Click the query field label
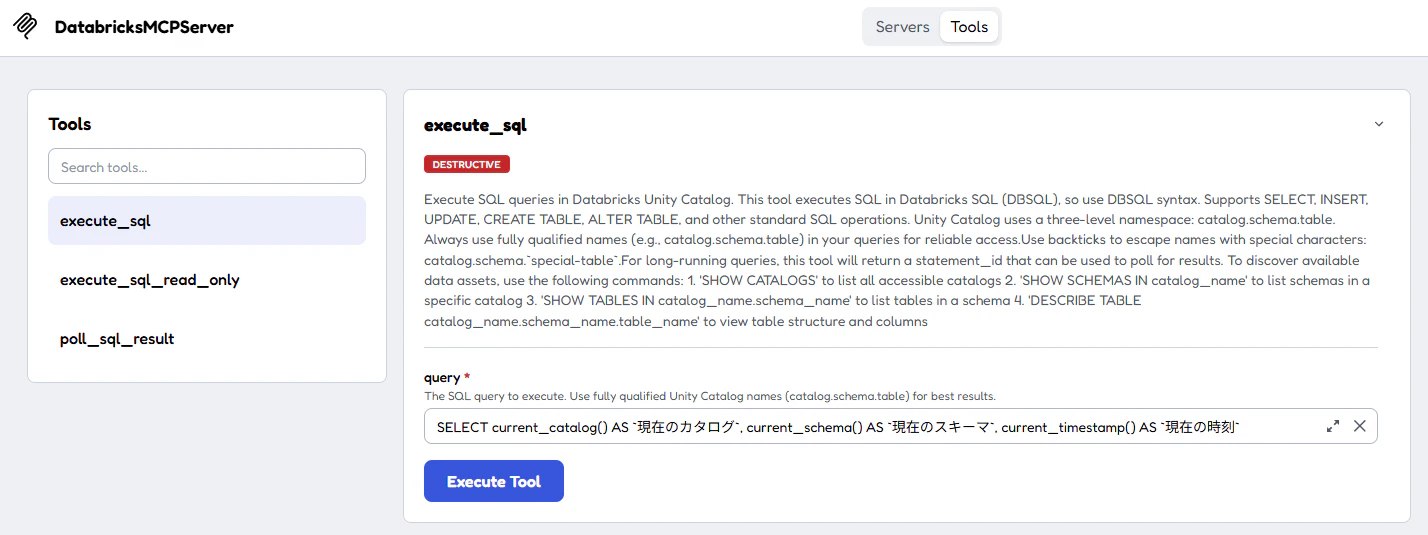The height and width of the screenshot is (535, 1428). coord(442,378)
